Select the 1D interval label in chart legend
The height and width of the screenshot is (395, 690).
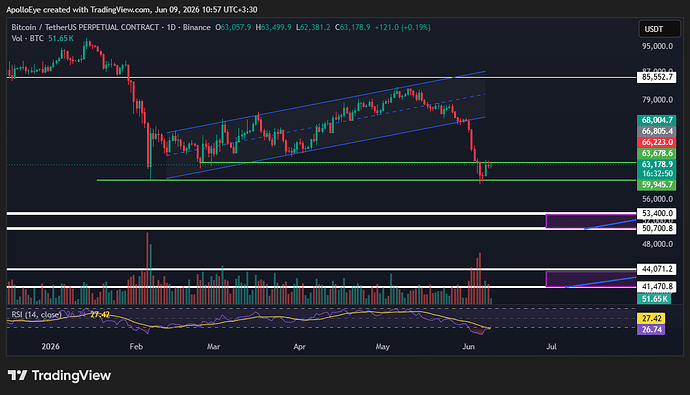tap(171, 27)
